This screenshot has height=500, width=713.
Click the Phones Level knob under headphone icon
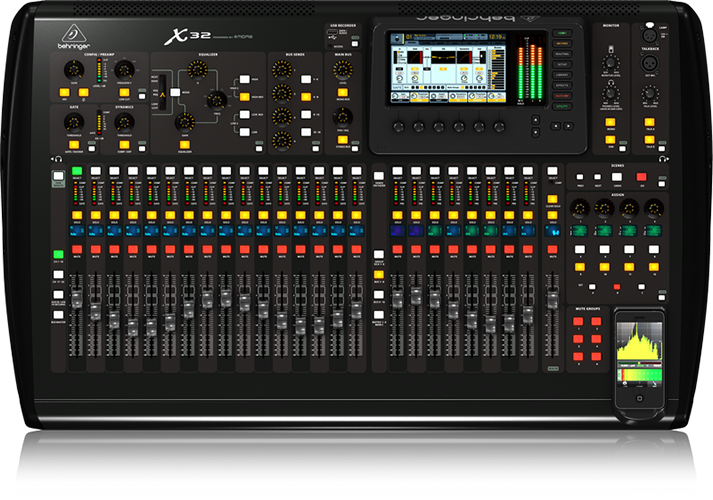pos(611,93)
